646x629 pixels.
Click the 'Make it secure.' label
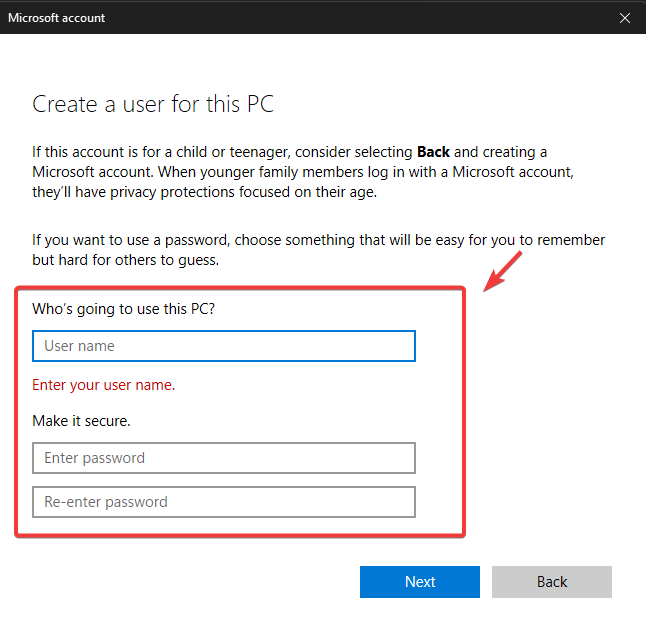click(82, 421)
